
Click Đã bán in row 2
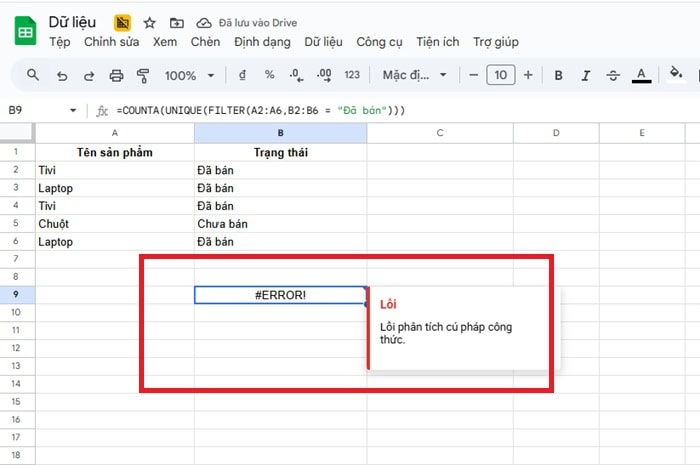(280, 170)
